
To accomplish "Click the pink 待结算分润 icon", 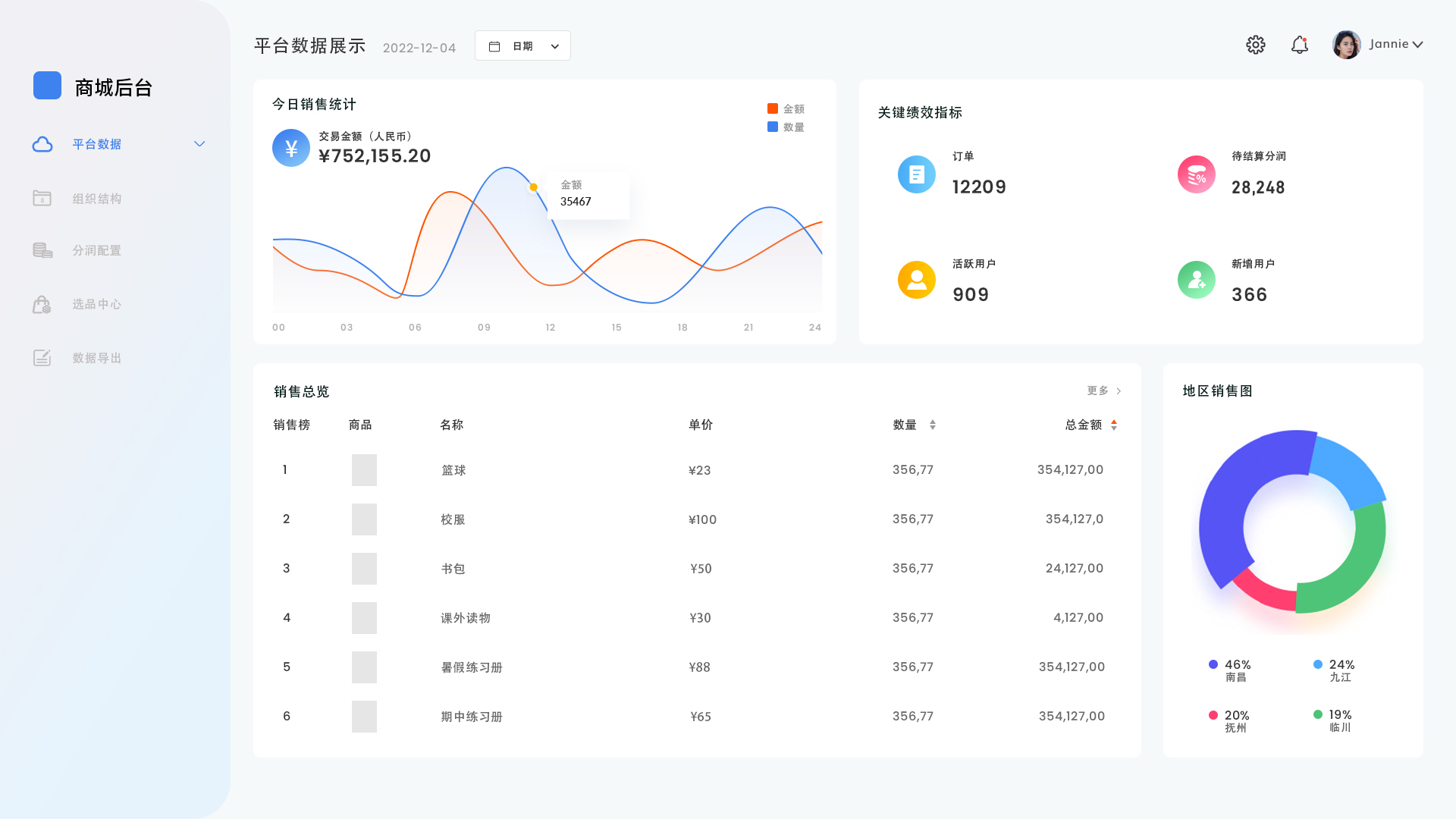I will coord(1196,174).
